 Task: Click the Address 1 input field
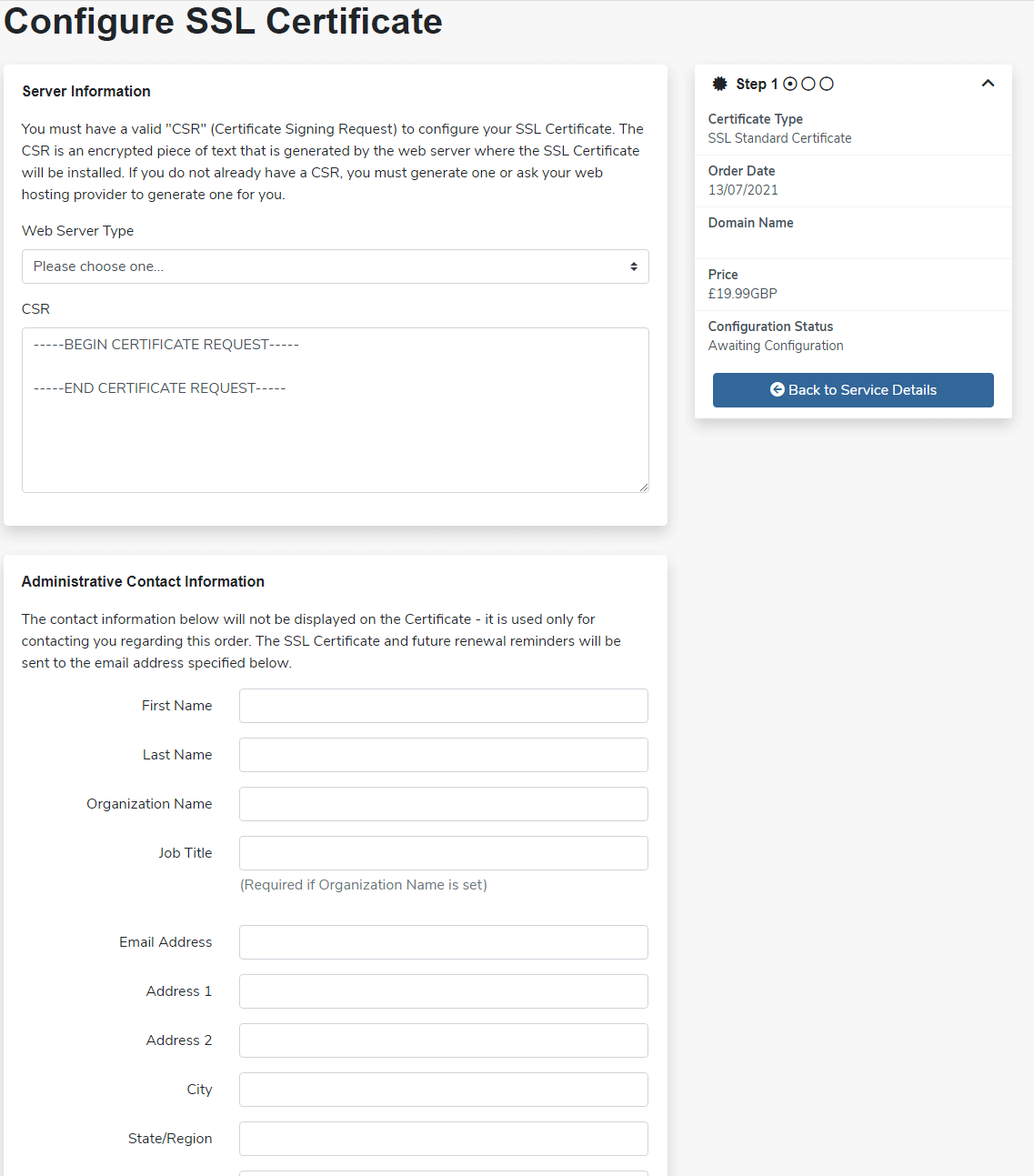[x=443, y=990]
